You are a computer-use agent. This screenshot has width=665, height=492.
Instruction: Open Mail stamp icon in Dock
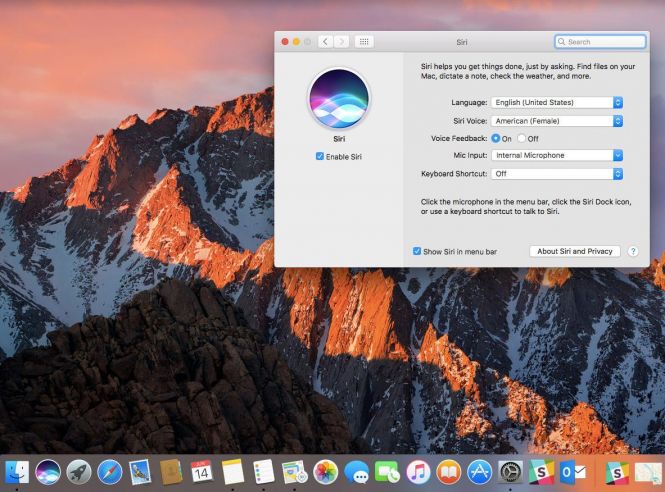[x=140, y=472]
